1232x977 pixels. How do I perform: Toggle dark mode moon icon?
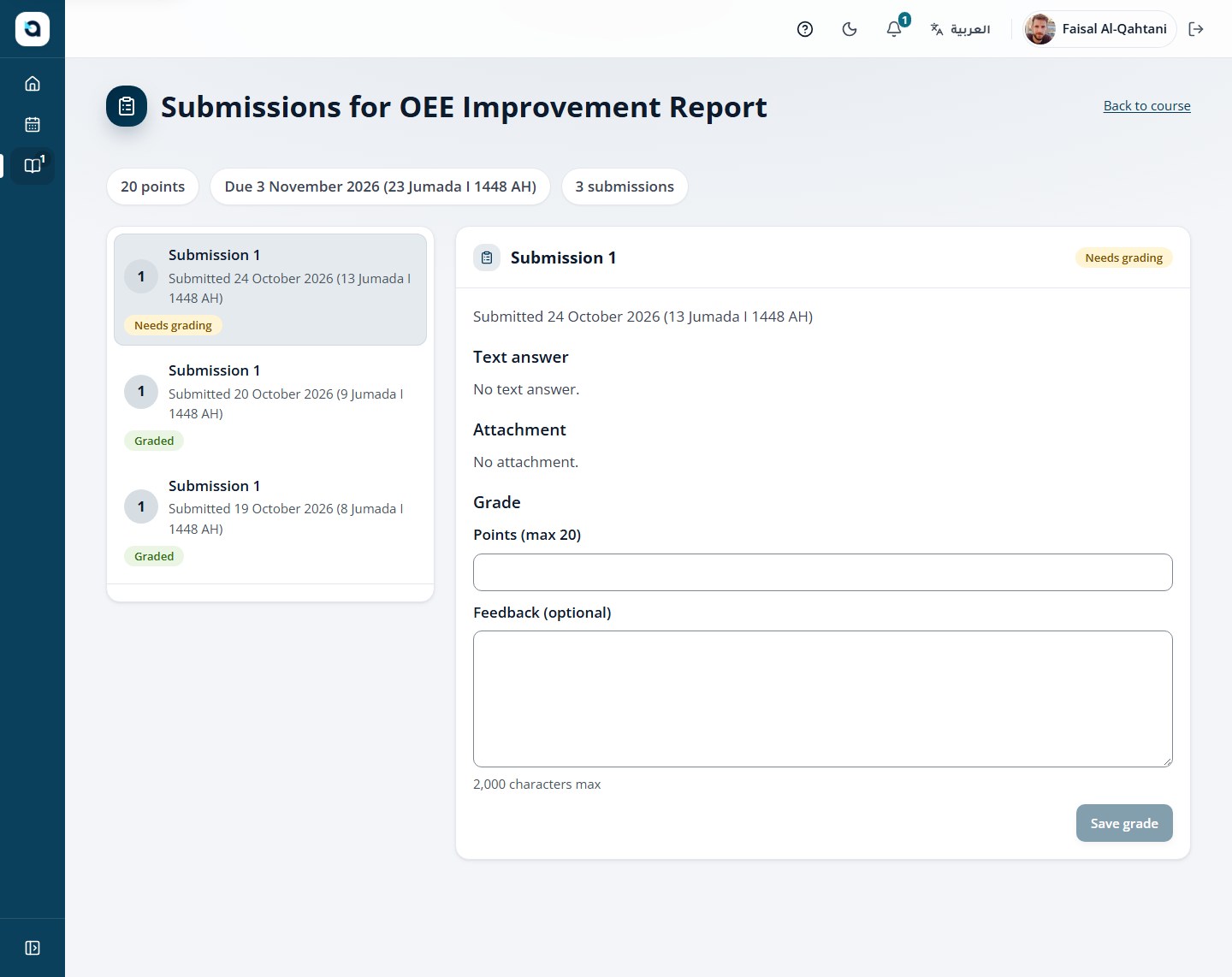tap(850, 29)
